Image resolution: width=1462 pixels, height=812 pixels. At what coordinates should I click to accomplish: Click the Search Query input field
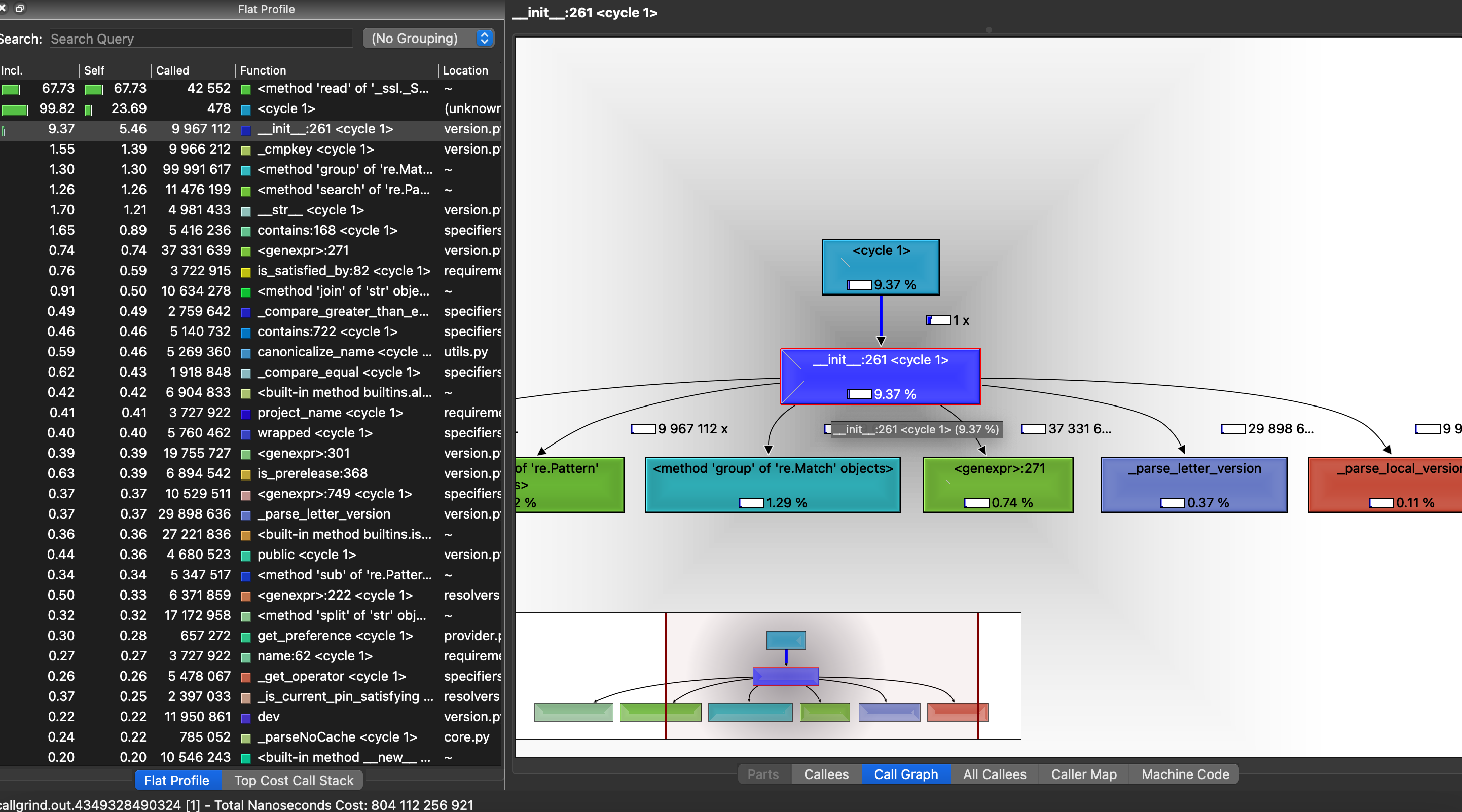[201, 39]
